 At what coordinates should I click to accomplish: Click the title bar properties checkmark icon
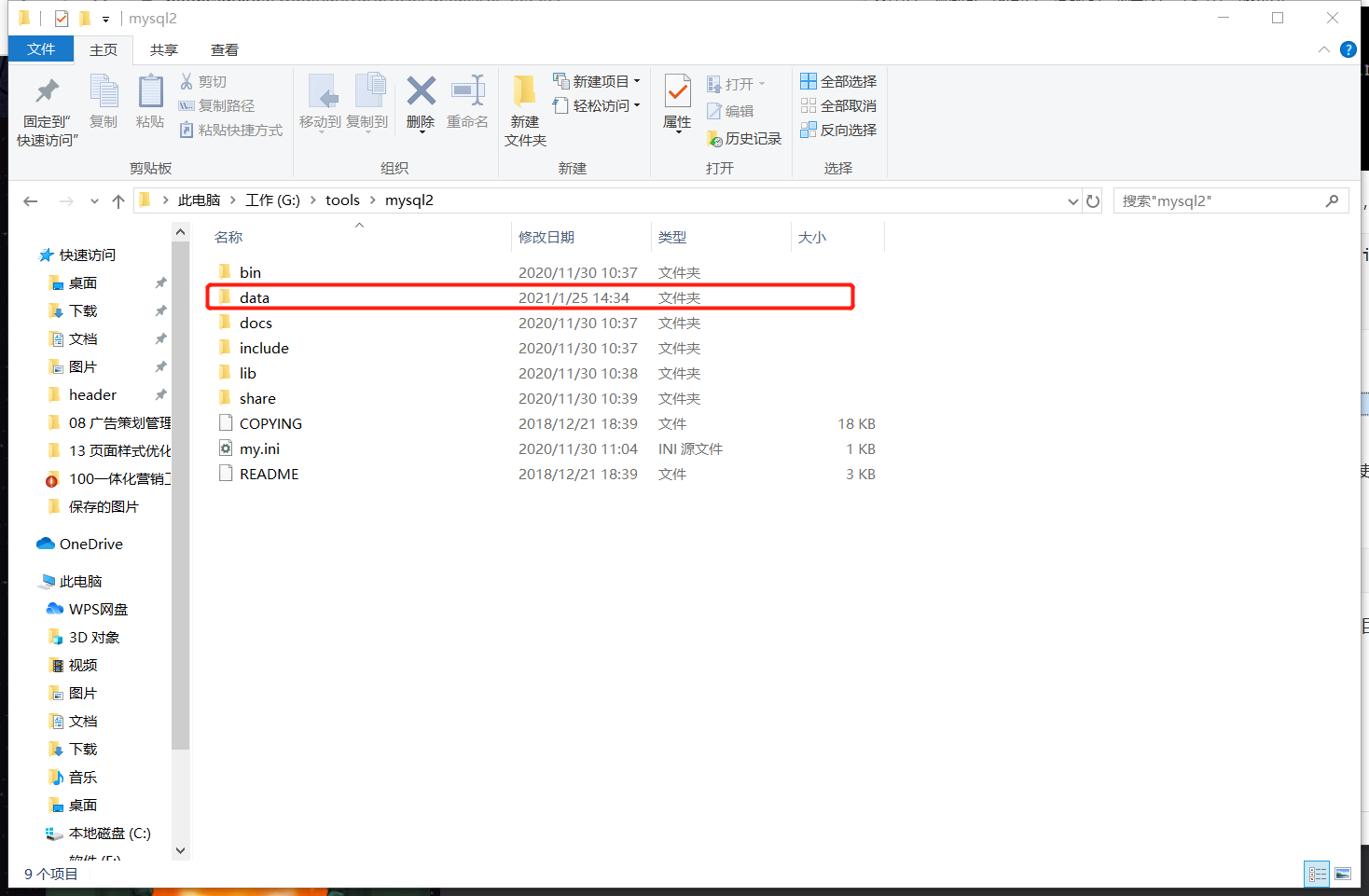[62, 19]
